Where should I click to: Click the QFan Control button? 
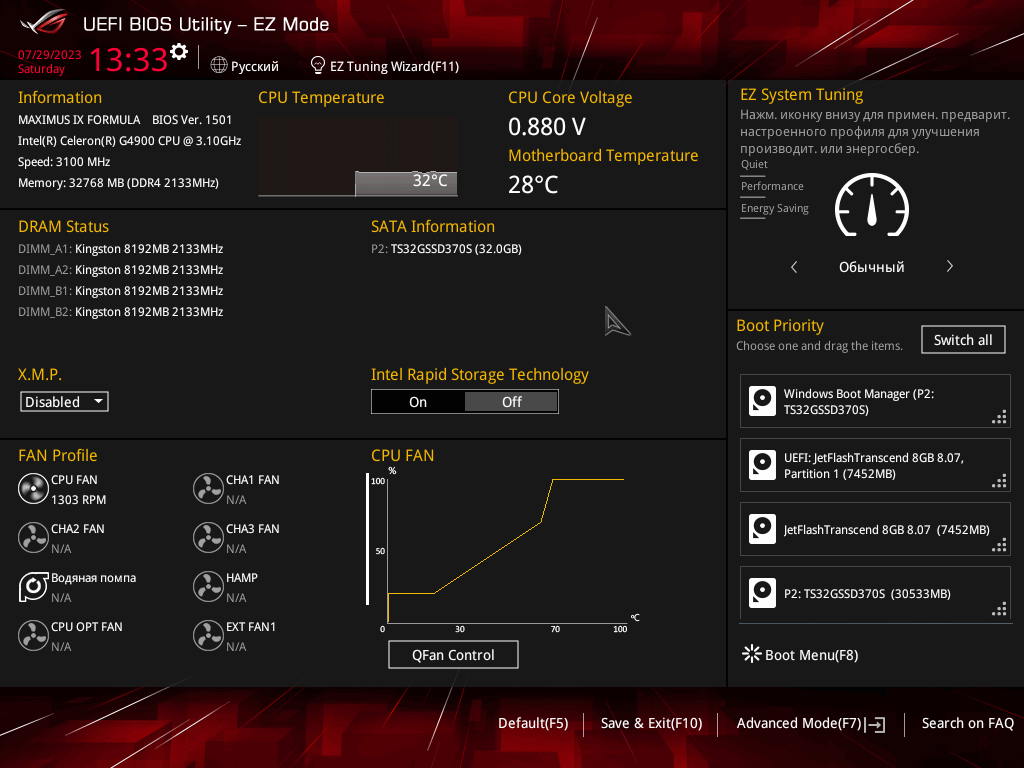[x=453, y=654]
